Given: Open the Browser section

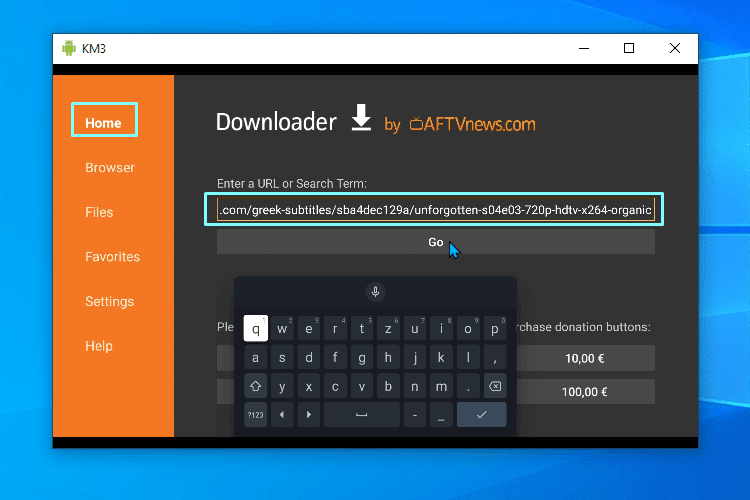Looking at the screenshot, I should 110,167.
